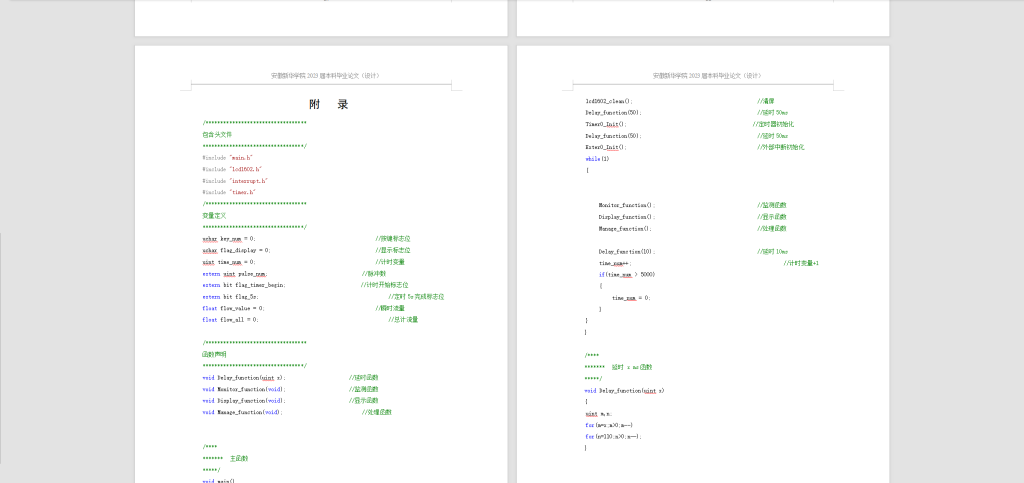Place cursor on the while(1) statement
This screenshot has height=483, width=1024.
pos(597,158)
